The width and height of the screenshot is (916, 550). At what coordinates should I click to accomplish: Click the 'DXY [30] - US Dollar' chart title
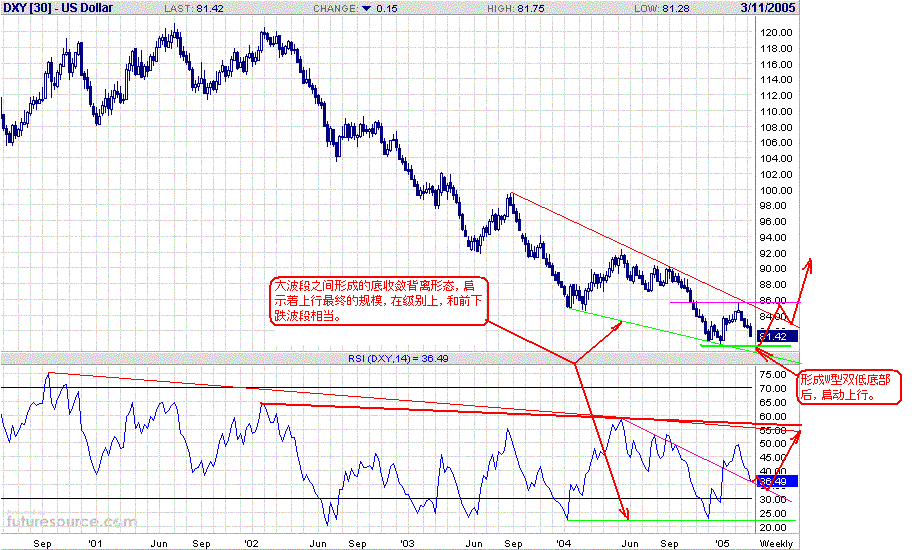[x=58, y=8]
